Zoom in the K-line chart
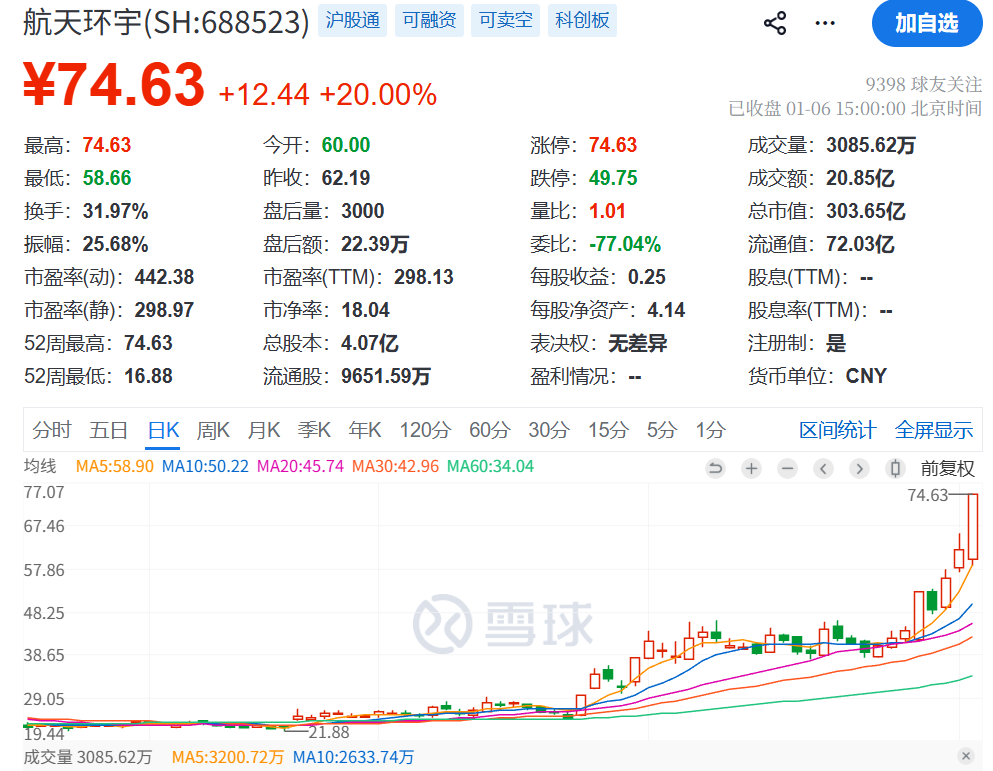 click(751, 468)
